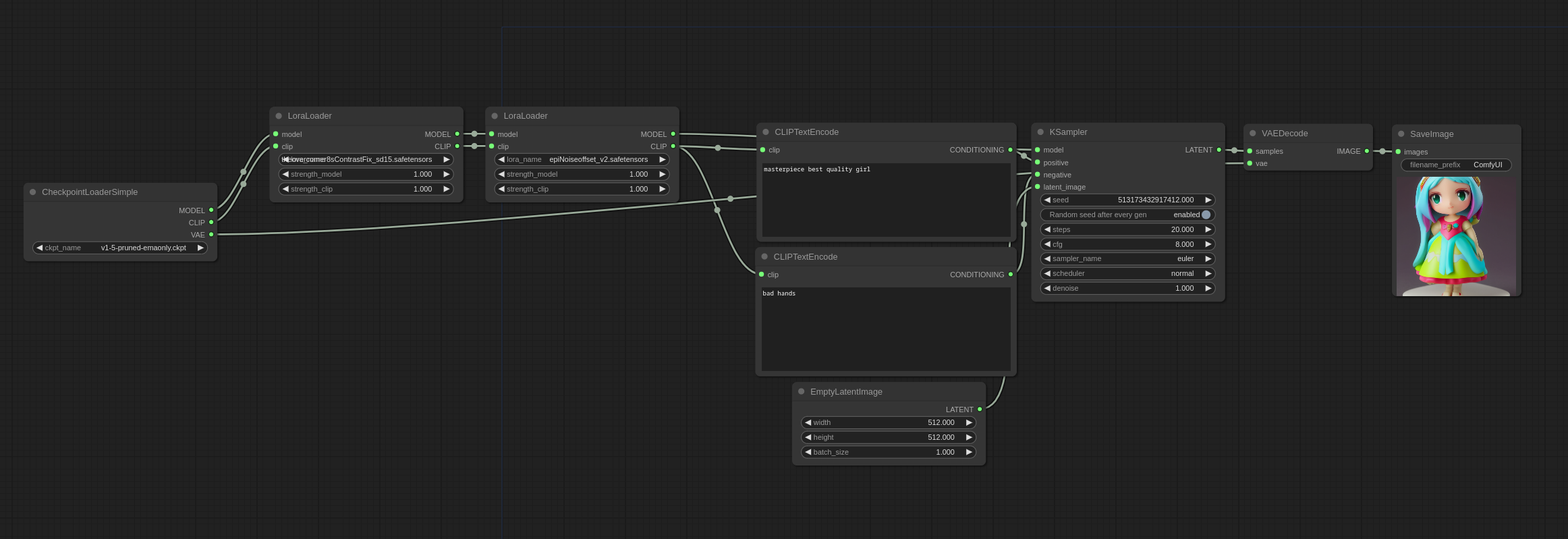Click the VAE output port on CheckpointLoaderSimple
Image resolution: width=1568 pixels, height=539 pixels.
(211, 235)
